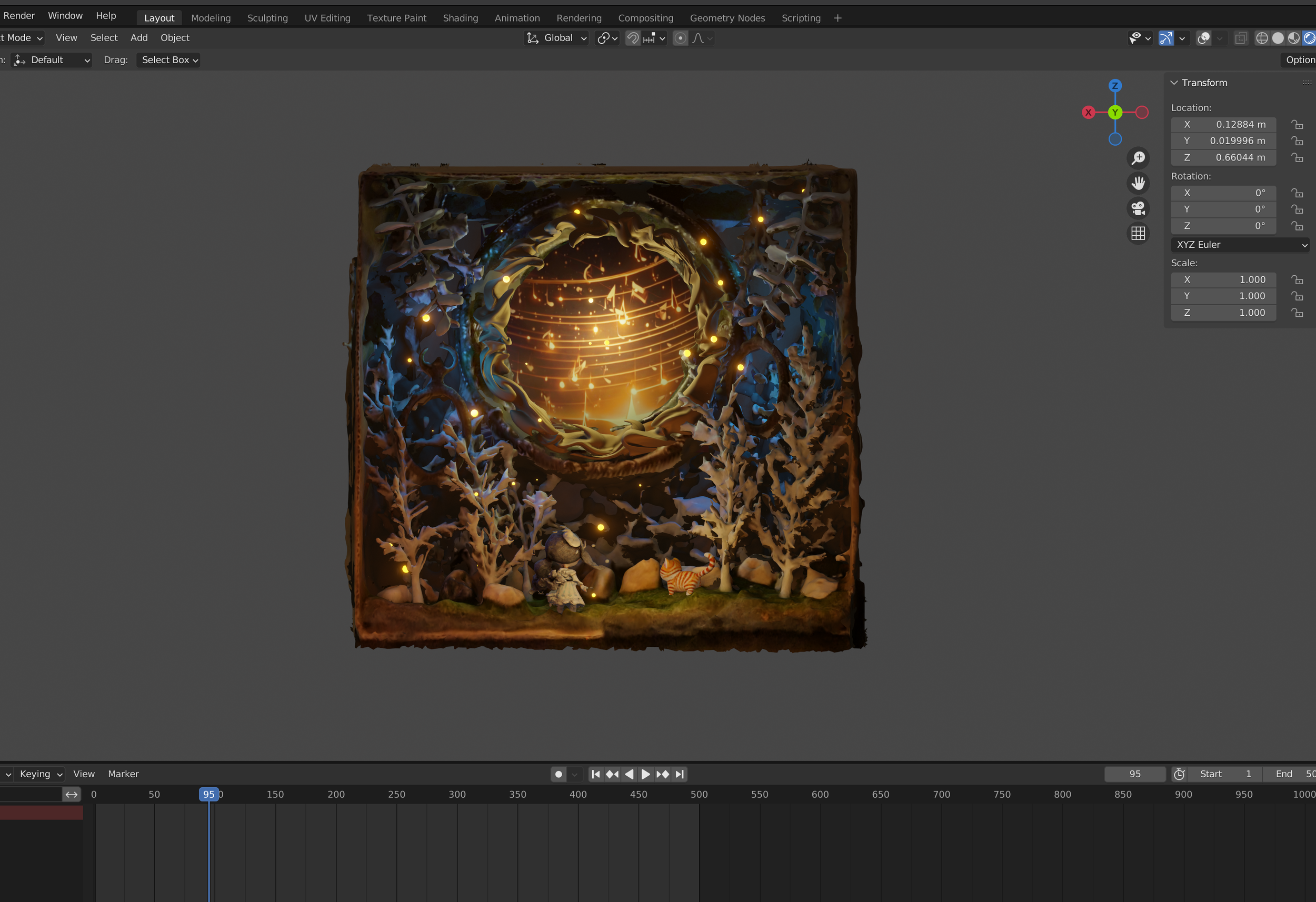Image resolution: width=1316 pixels, height=902 pixels.
Task: Toggle the camera view icon
Action: 1138,208
